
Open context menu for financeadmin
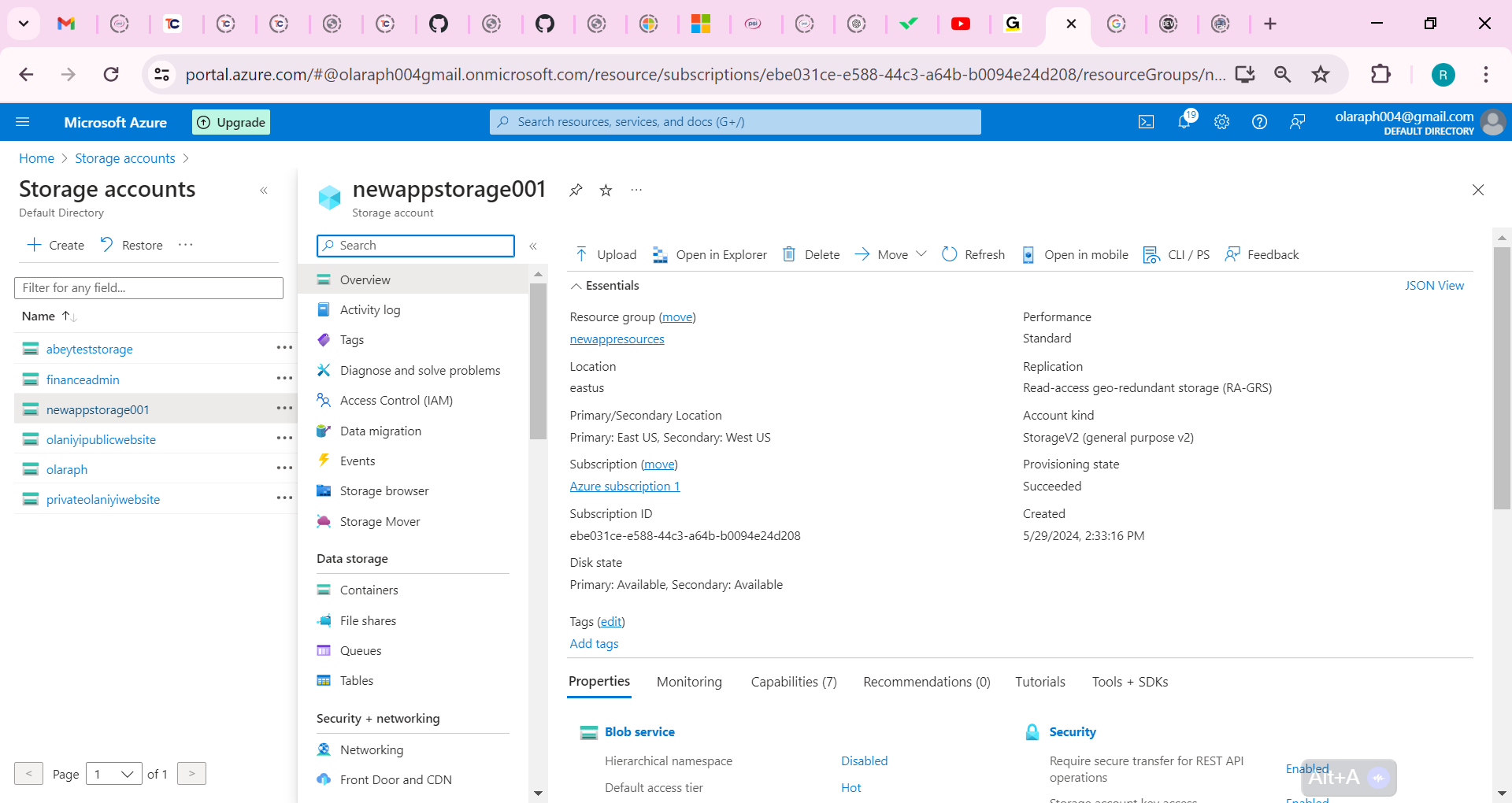284,379
